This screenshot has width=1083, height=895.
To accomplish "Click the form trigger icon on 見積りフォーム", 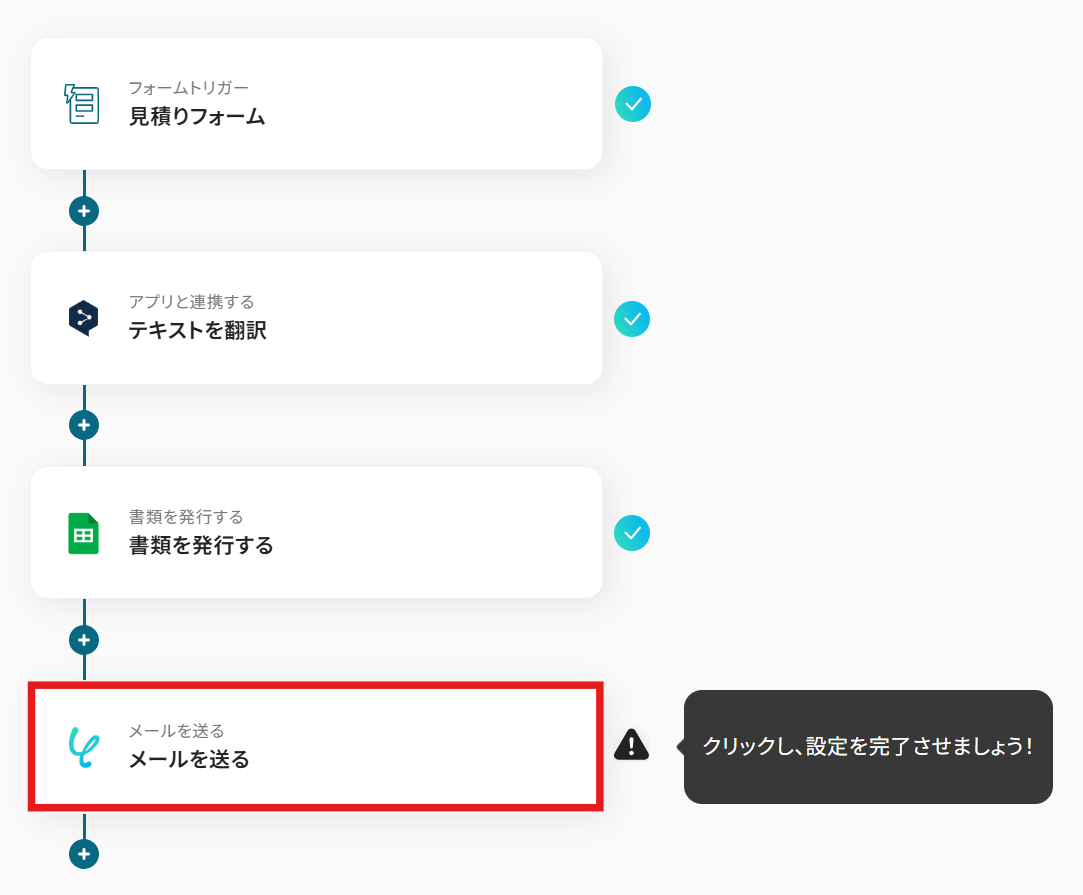I will coord(82,104).
